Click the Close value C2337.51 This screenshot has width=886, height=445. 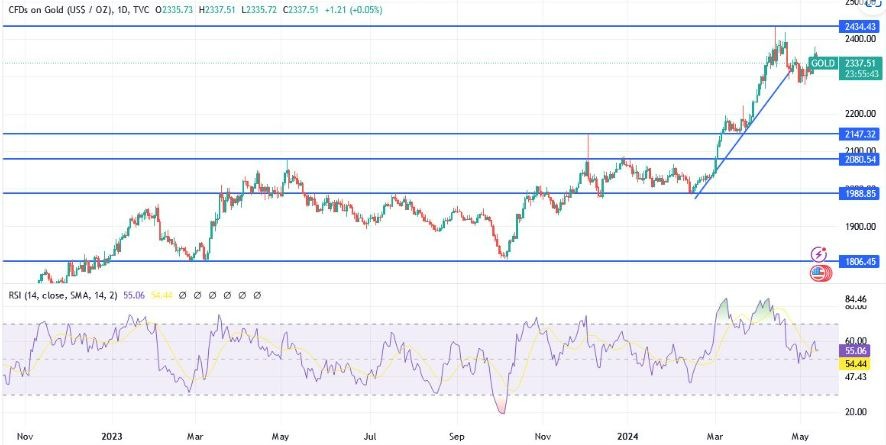[x=300, y=10]
